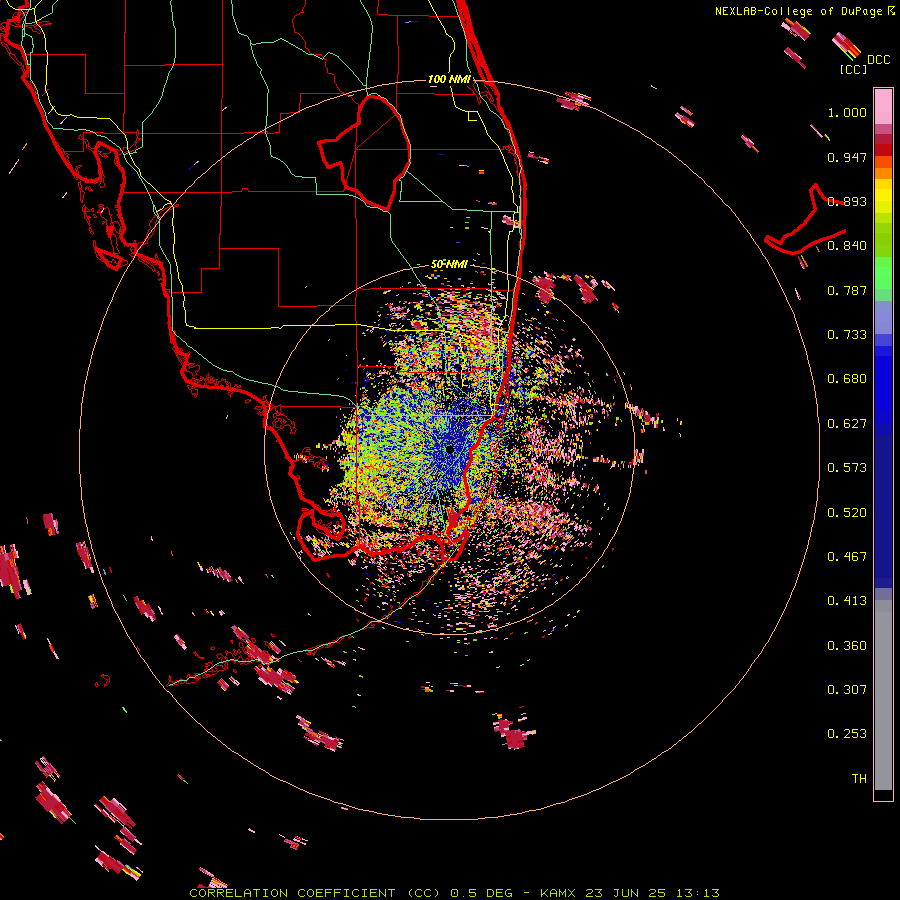
Task: Pick the light pink swatch atop color bar
Action: point(883,107)
